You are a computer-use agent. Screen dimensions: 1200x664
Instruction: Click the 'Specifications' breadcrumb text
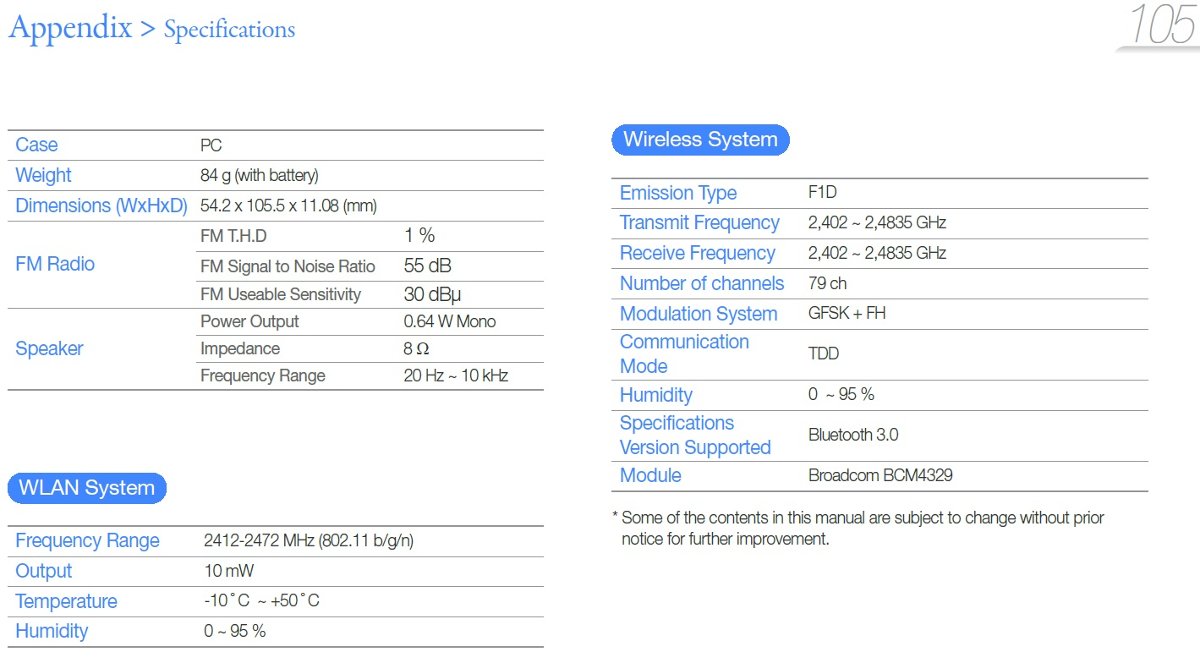(229, 30)
